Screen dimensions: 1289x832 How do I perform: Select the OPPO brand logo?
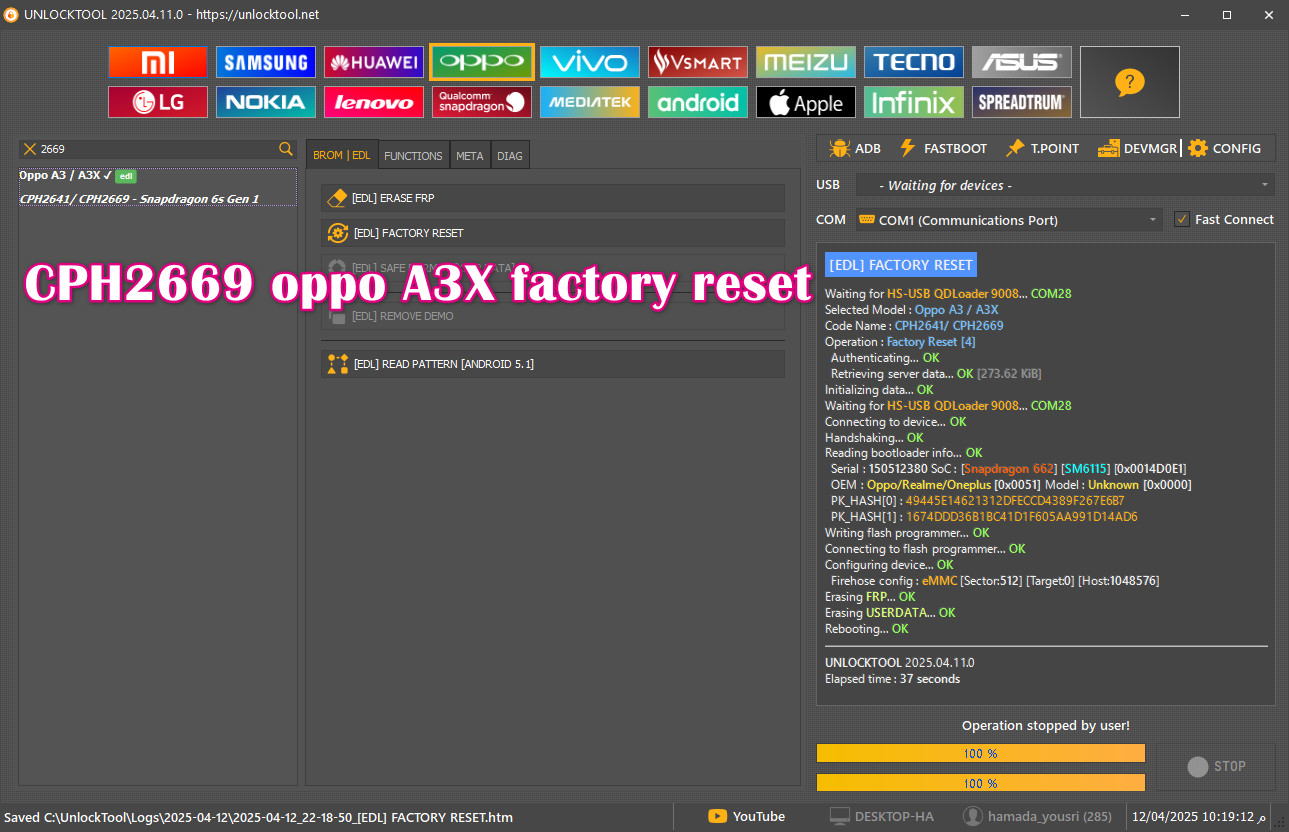482,62
